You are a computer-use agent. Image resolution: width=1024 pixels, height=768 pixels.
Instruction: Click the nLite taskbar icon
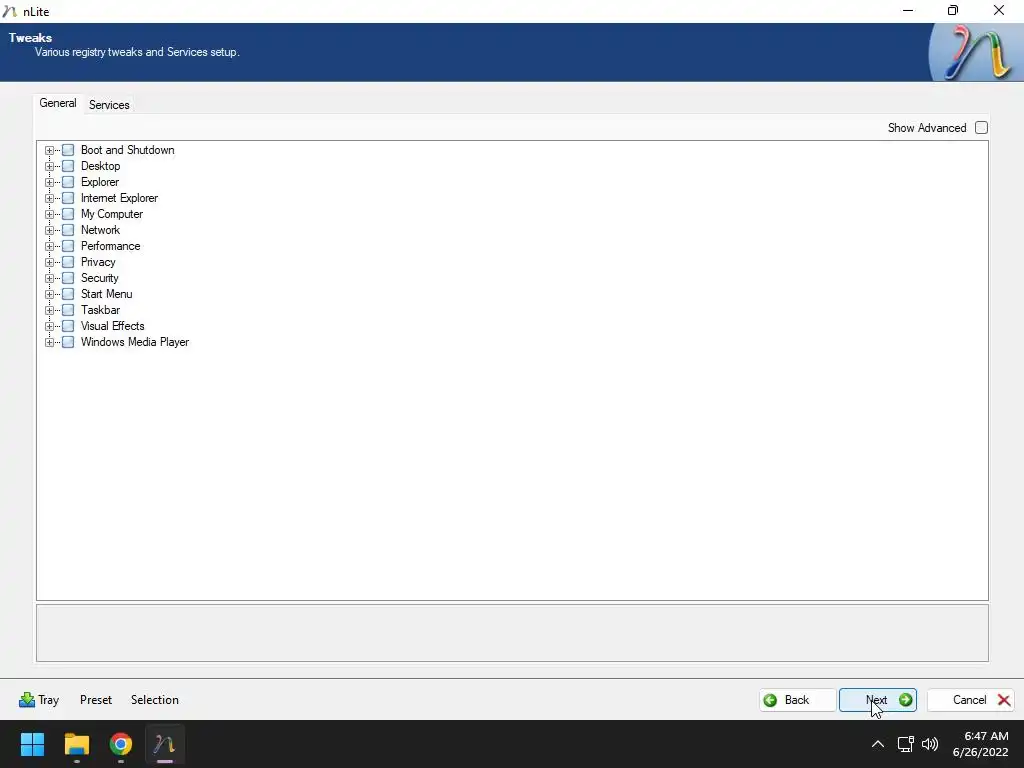(165, 744)
